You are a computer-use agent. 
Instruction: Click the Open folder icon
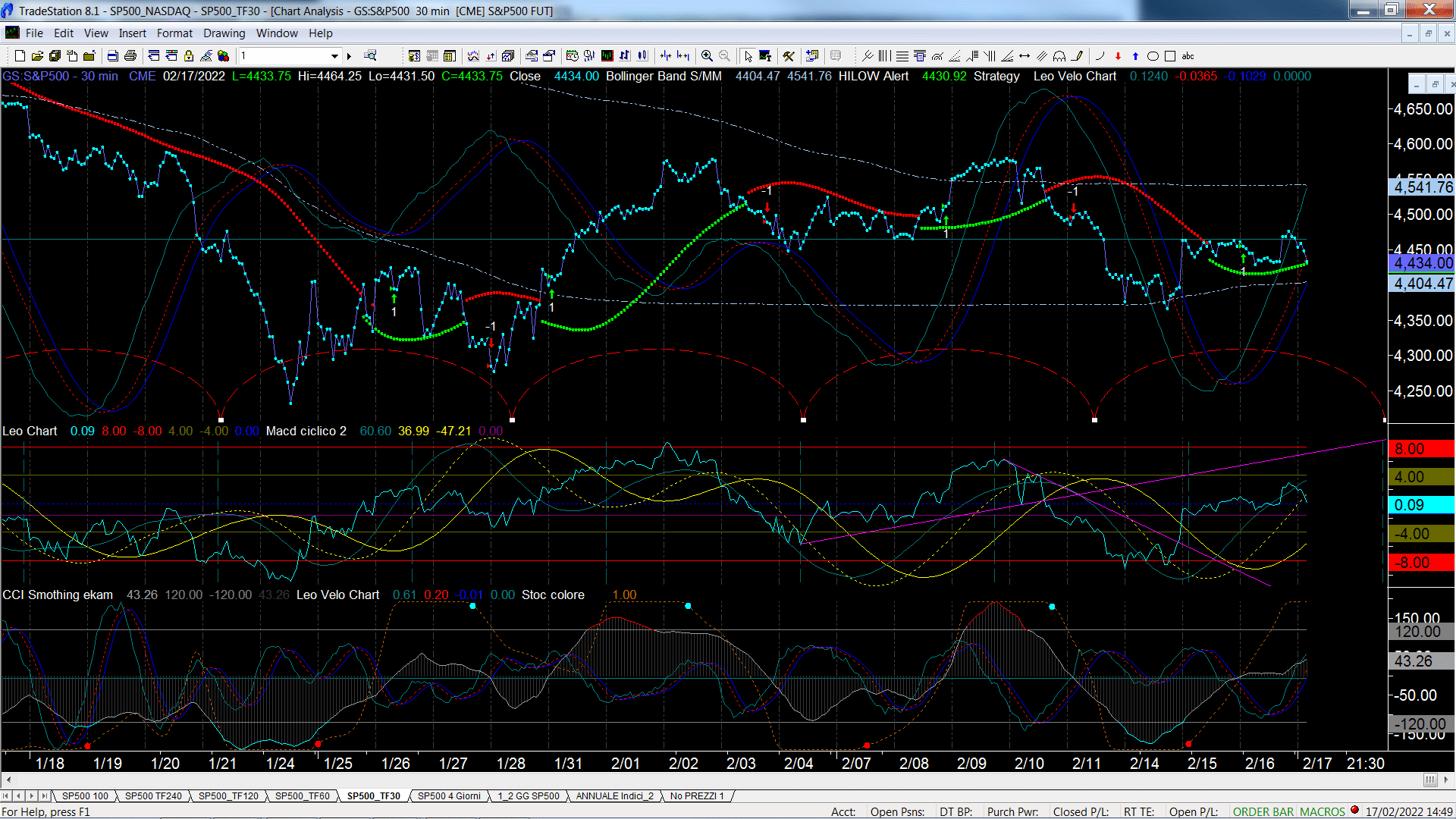coord(37,55)
